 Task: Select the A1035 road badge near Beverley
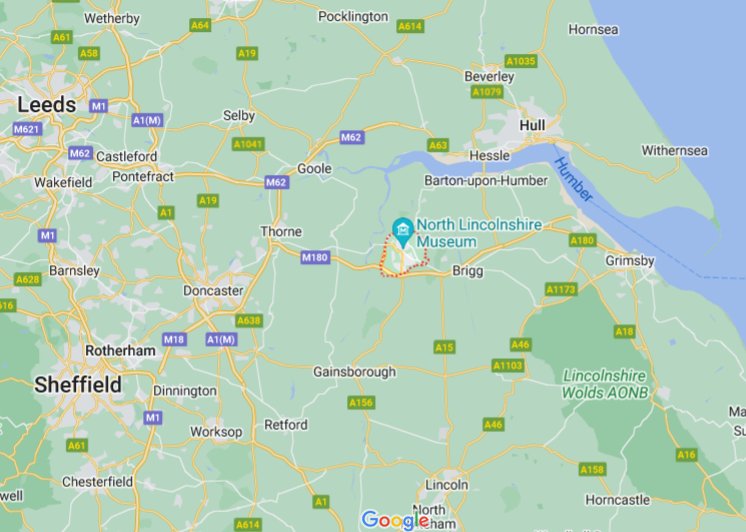pos(521,61)
